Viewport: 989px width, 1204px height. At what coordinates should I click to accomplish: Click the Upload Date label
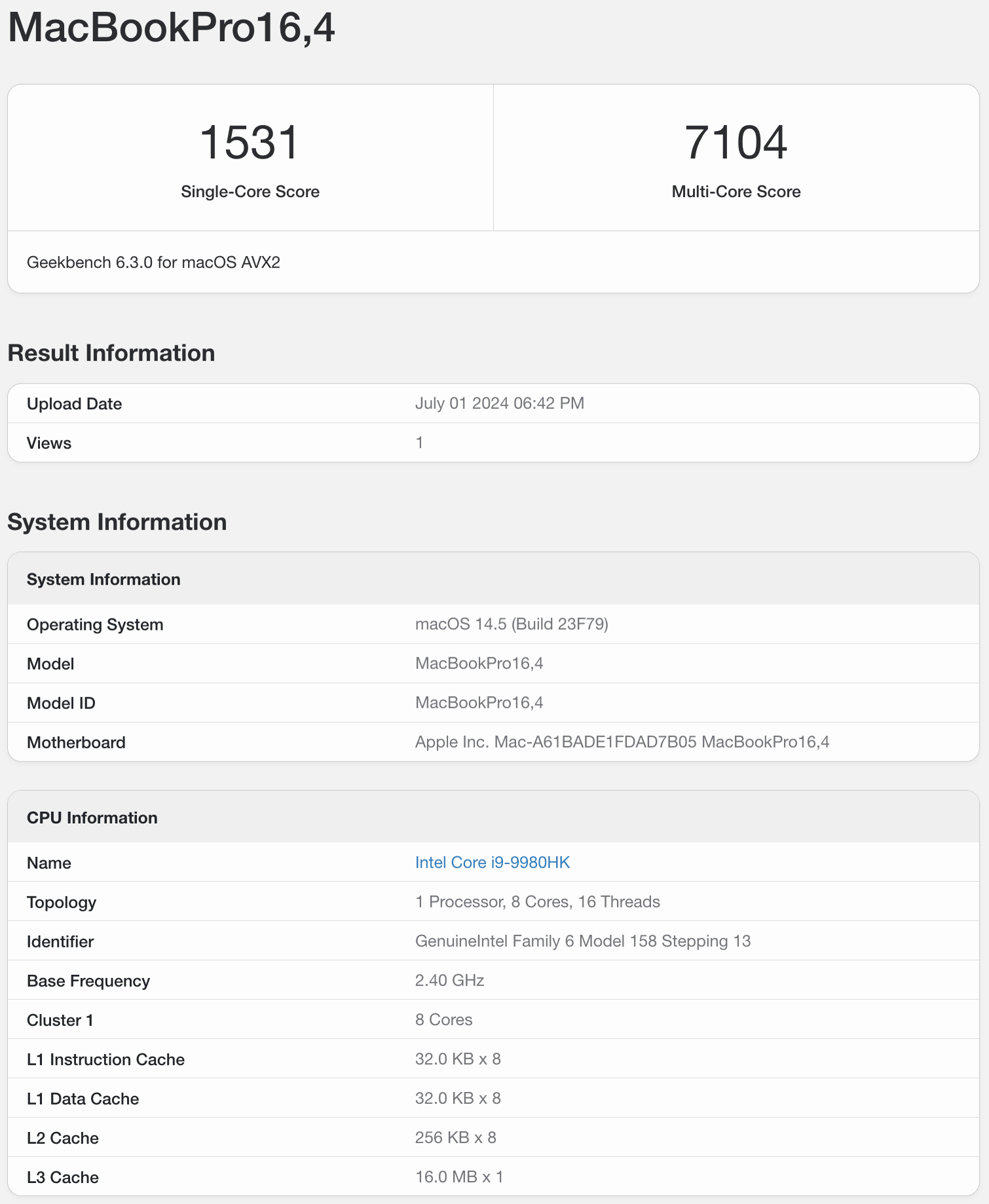pos(74,404)
